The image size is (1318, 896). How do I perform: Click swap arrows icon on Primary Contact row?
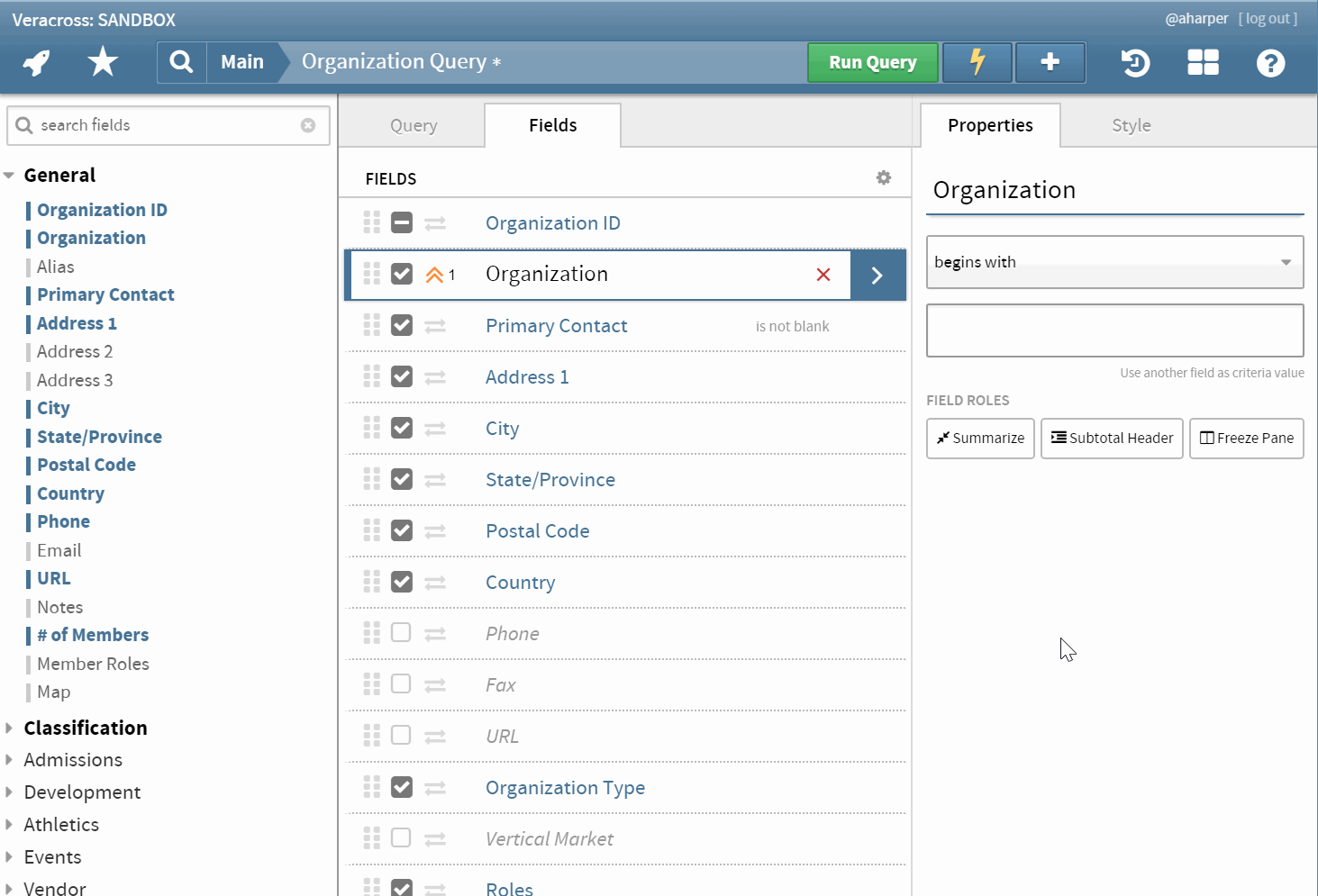[x=435, y=326]
